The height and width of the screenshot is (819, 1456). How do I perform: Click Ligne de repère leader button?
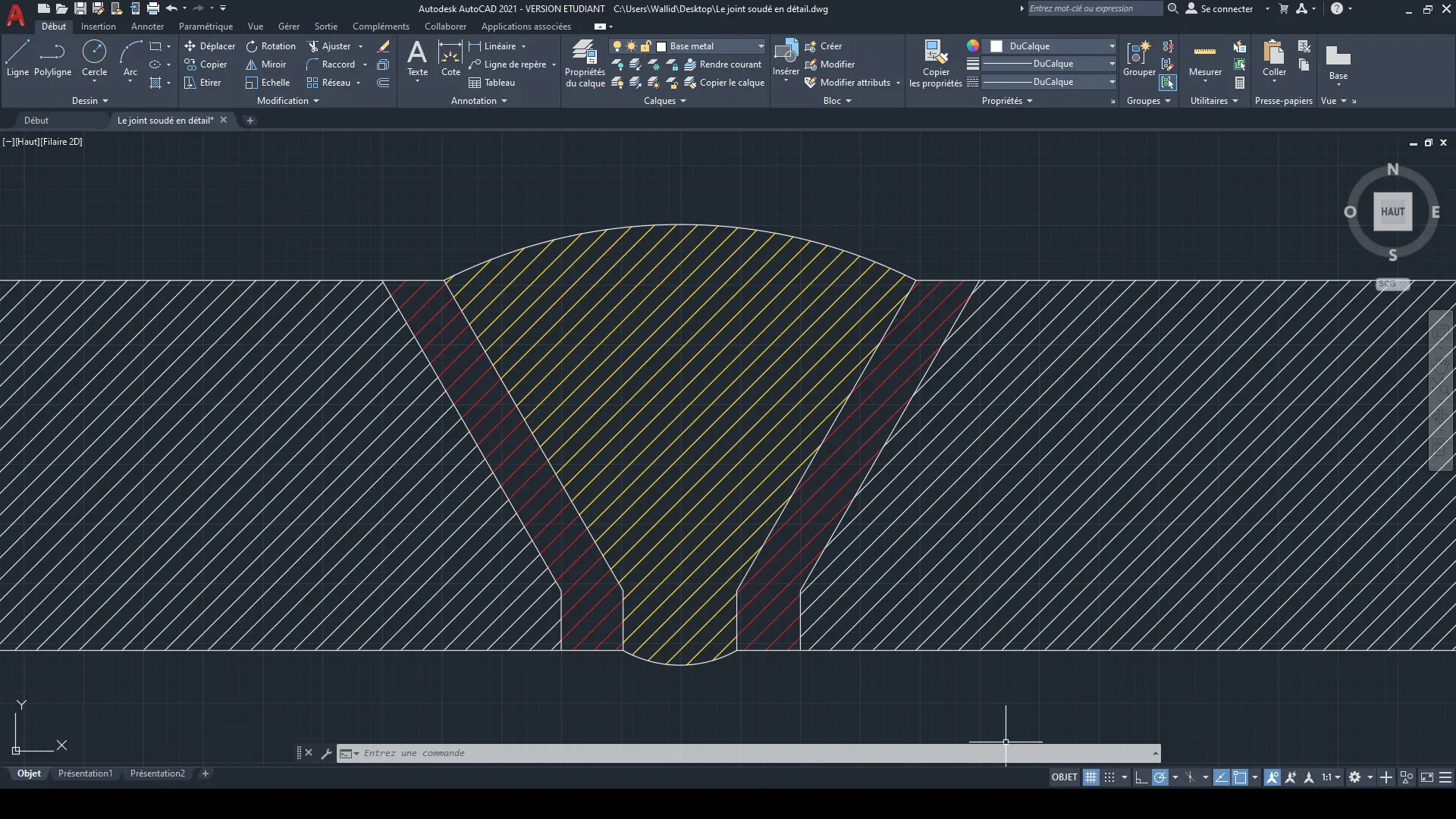(507, 64)
